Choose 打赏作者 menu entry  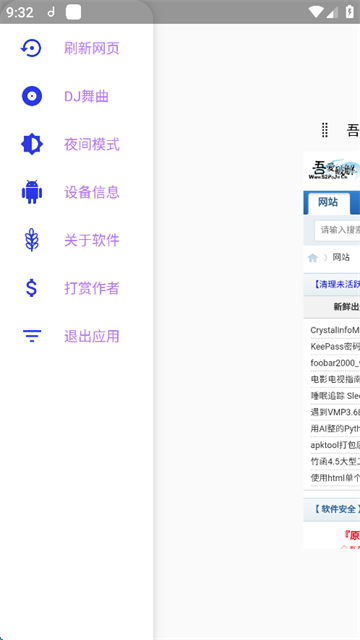coord(92,288)
